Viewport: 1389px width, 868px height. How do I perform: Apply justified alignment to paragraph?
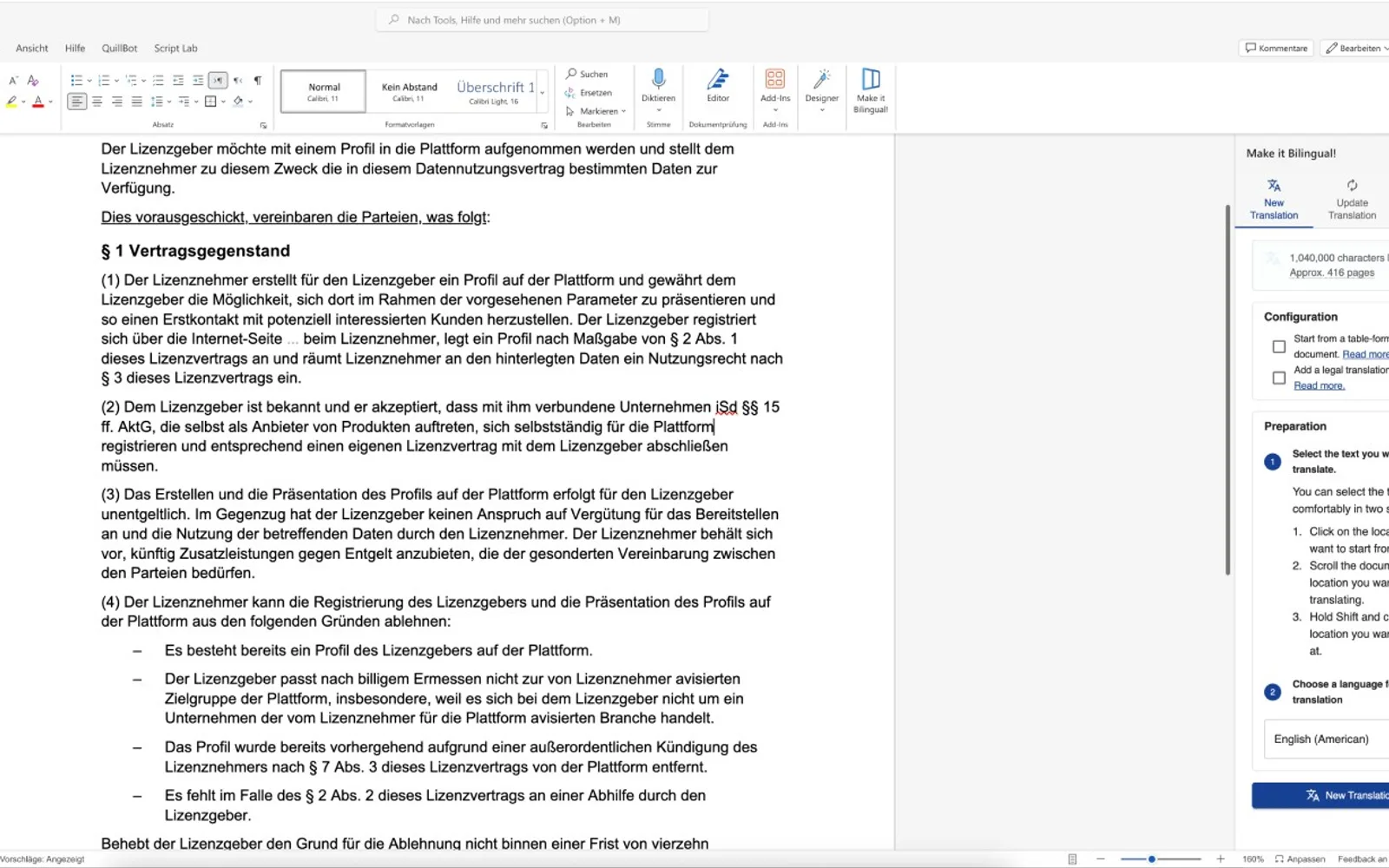(x=136, y=102)
